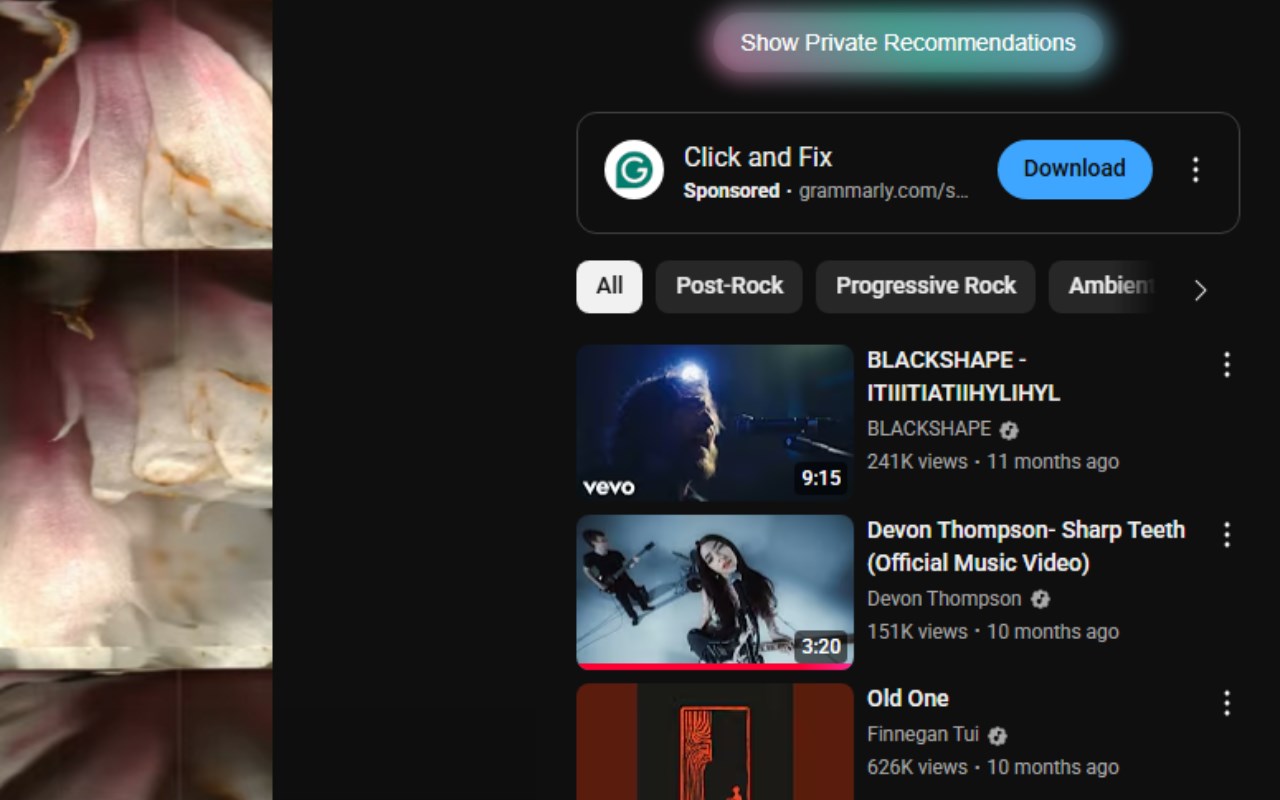Open more options for Sharp Teeth video
Image resolution: width=1280 pixels, height=800 pixels.
(x=1227, y=535)
